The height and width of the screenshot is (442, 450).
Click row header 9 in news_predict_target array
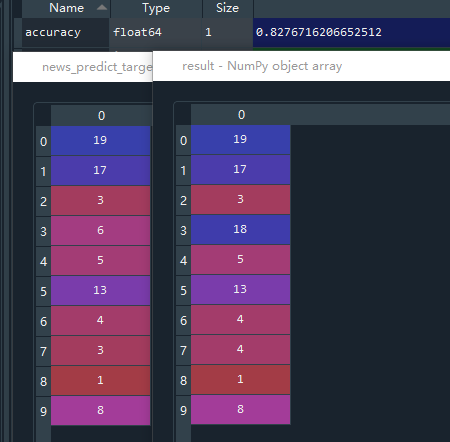click(43, 411)
